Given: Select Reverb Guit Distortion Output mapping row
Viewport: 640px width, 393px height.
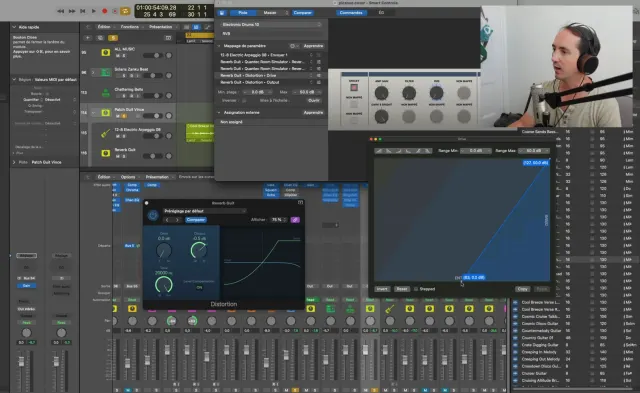Looking at the screenshot, I should pos(270,82).
